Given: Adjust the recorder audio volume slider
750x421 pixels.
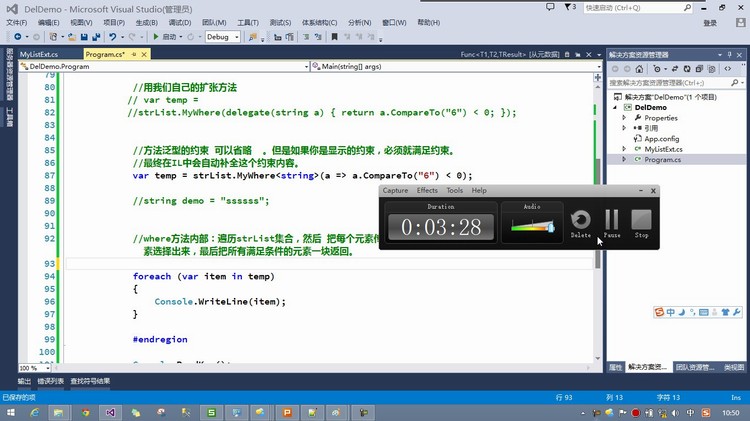Looking at the screenshot, I should click(x=549, y=227).
